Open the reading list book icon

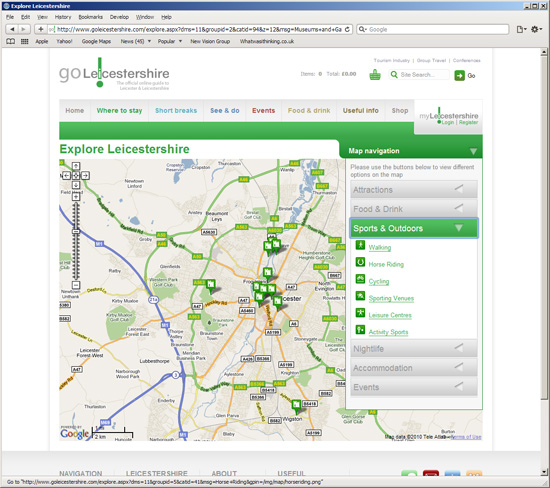coord(11,41)
